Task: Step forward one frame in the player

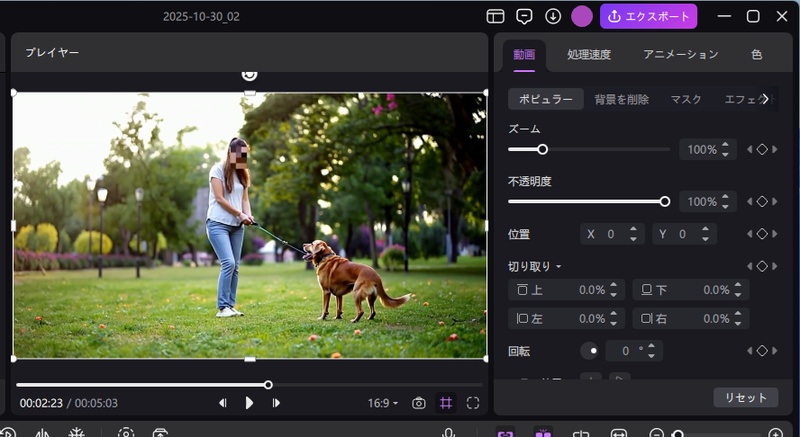Action: [276, 403]
